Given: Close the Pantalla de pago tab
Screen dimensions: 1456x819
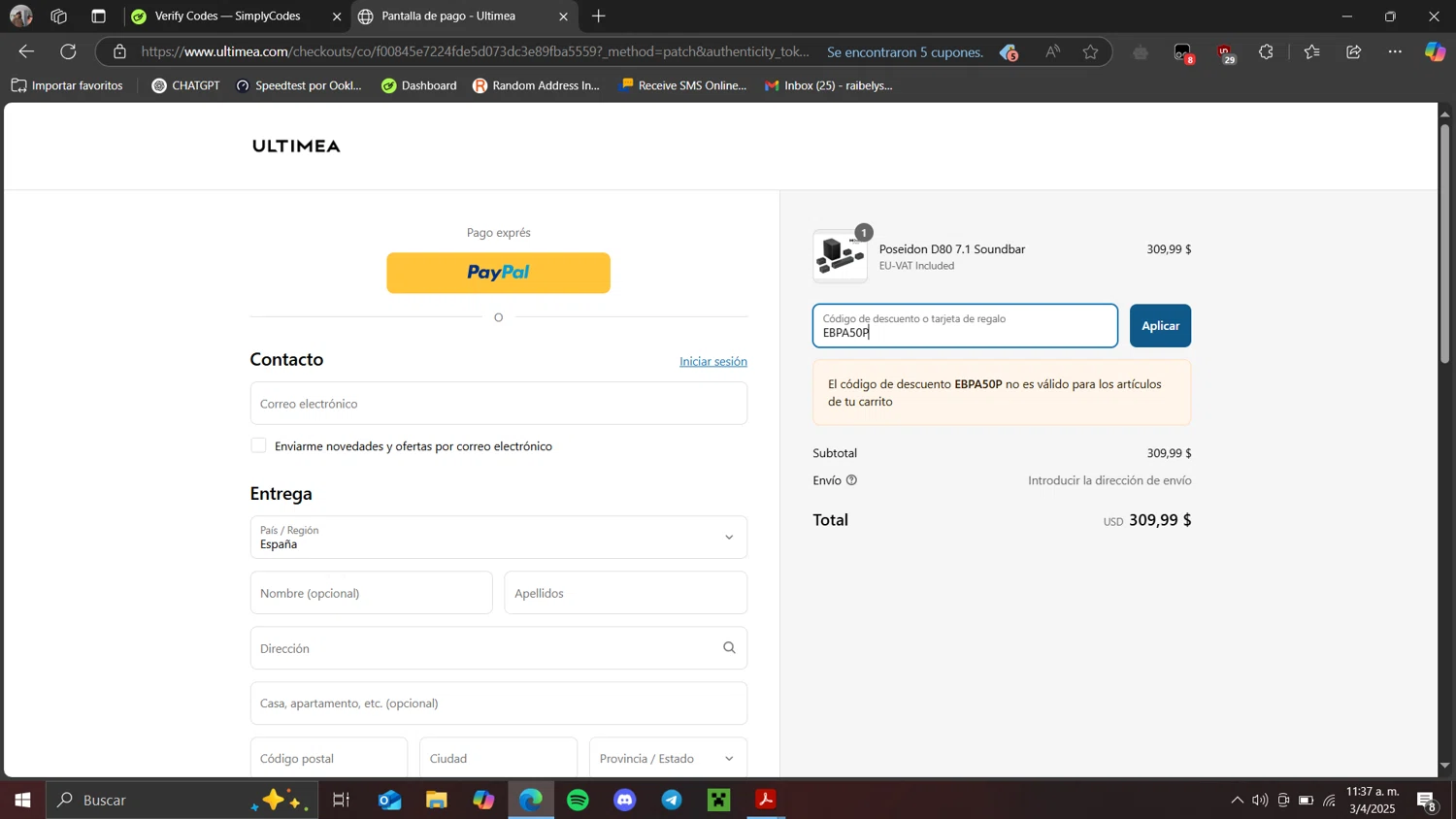Looking at the screenshot, I should pos(564,16).
